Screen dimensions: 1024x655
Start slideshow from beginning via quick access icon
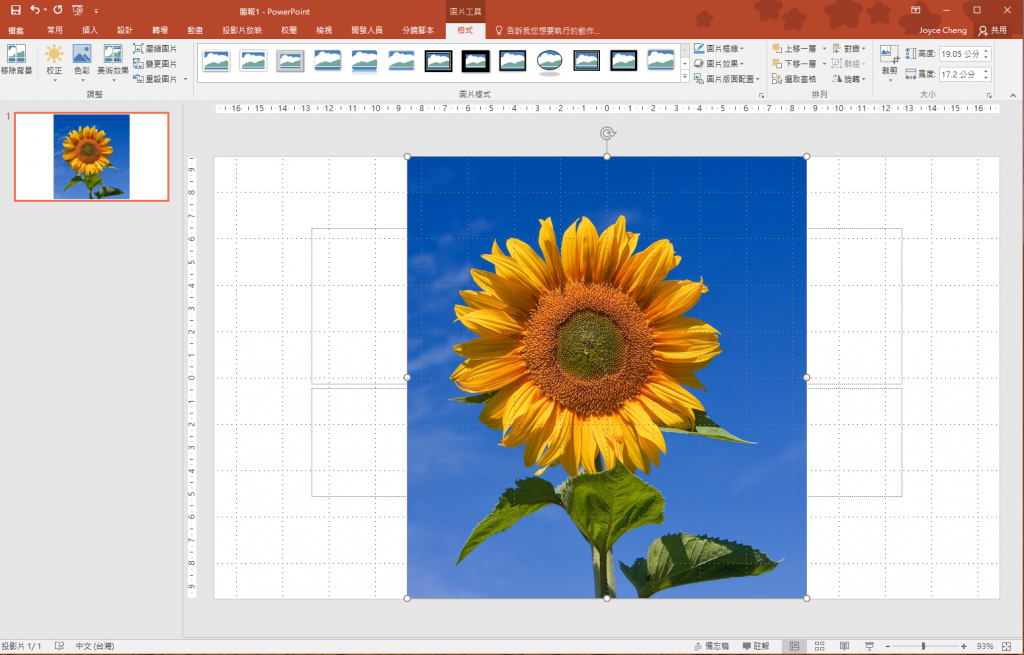[78, 10]
